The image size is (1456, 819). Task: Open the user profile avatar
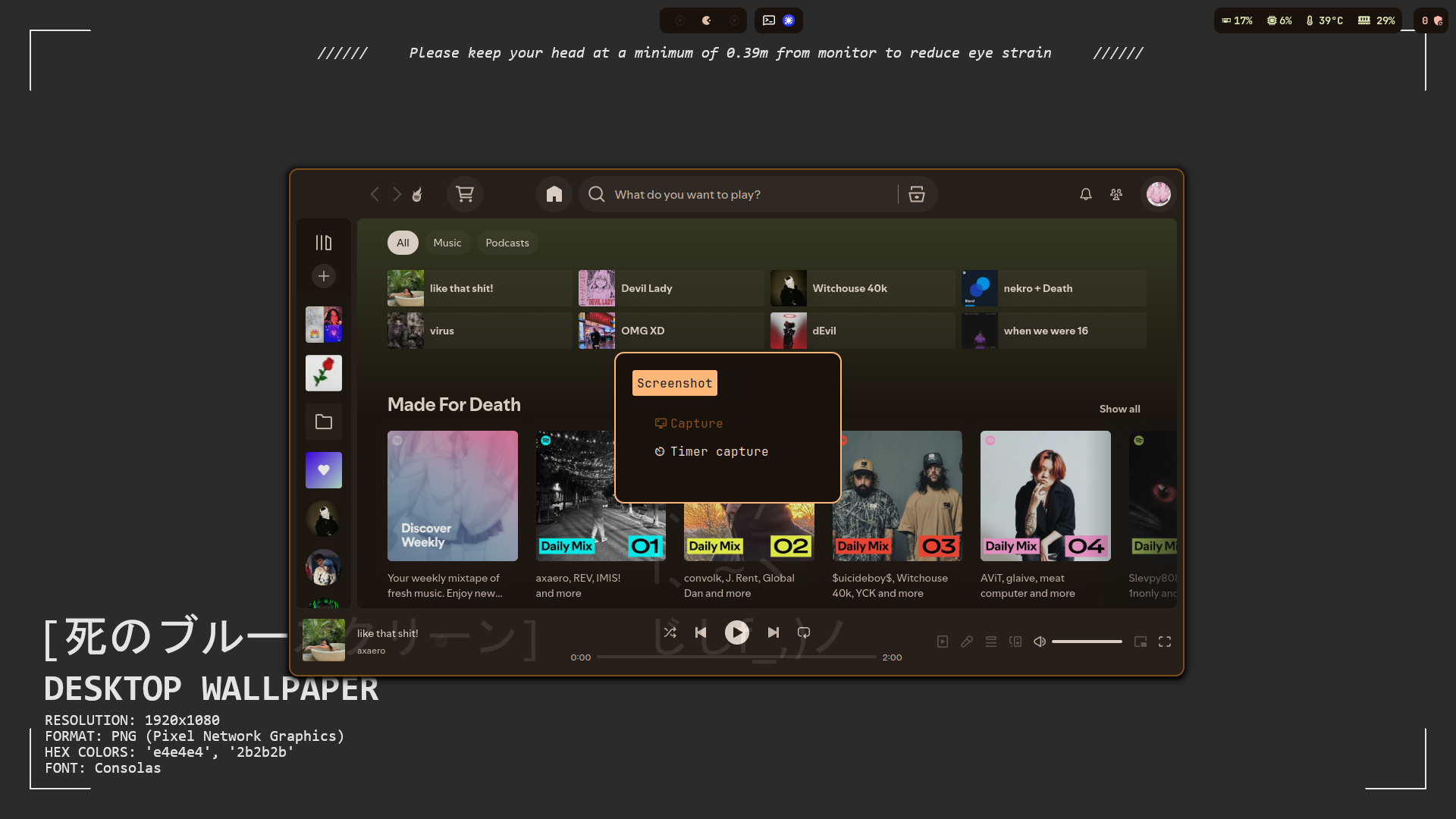(x=1158, y=194)
